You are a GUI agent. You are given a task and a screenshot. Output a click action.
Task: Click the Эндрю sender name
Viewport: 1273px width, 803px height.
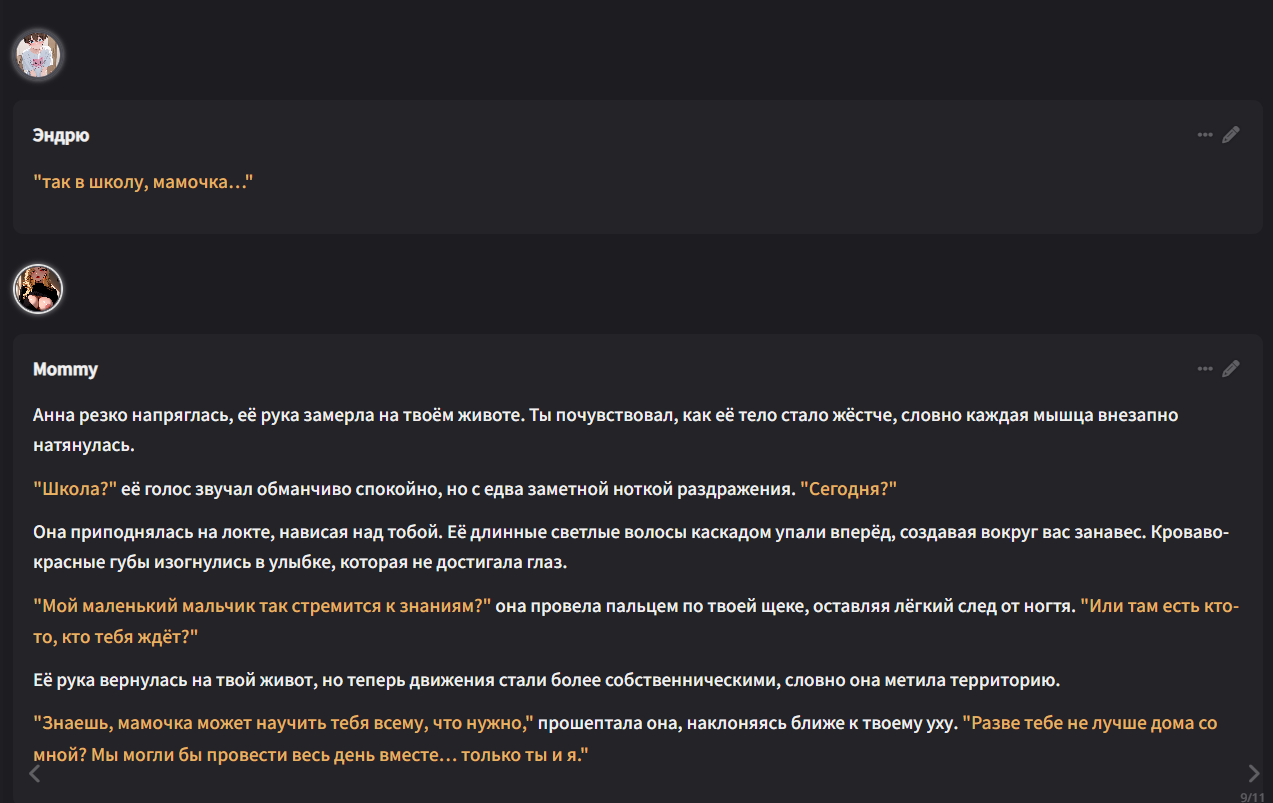coord(61,135)
